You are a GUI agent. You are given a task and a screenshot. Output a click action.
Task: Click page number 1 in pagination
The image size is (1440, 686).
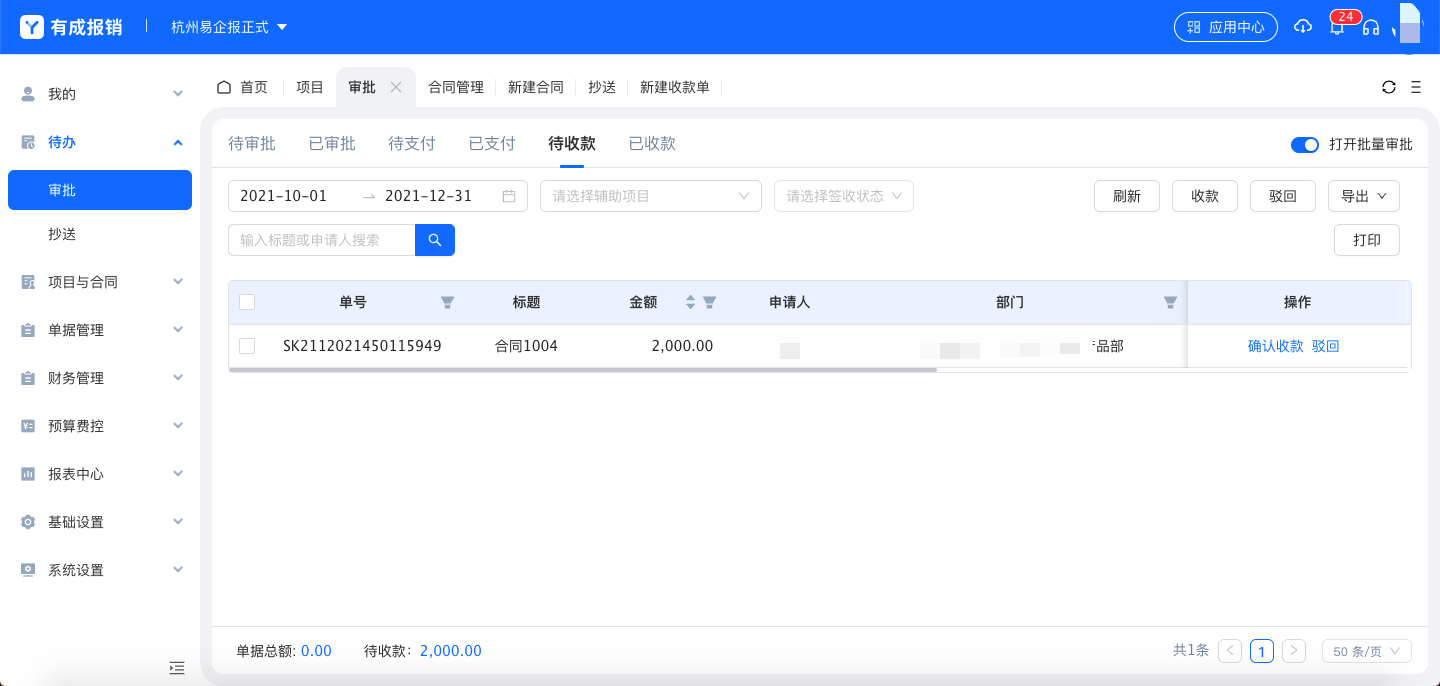coord(1262,651)
